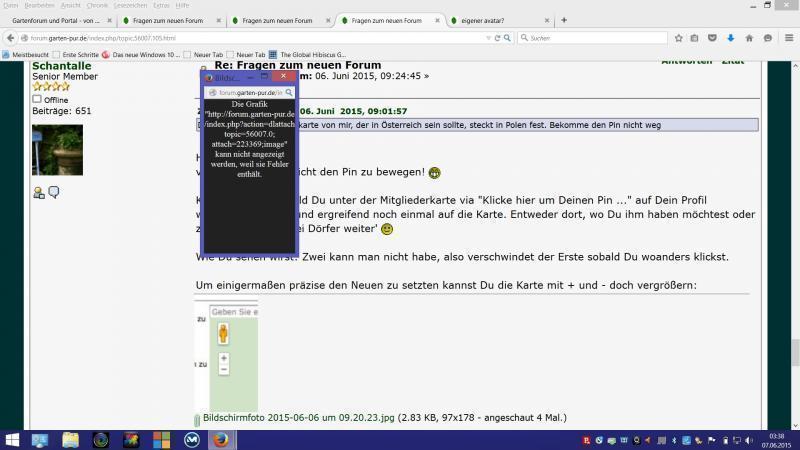Click the search magnifier in the popup window

289,91
